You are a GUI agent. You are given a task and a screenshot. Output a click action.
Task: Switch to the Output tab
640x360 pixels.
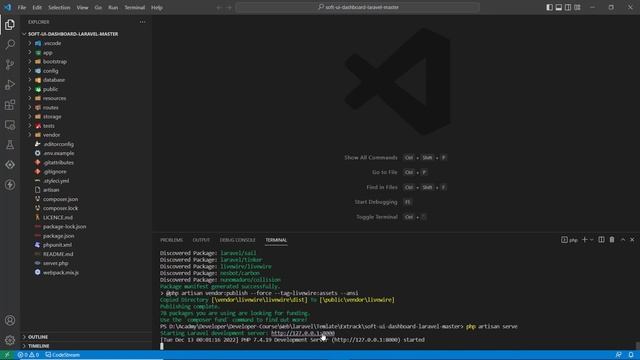coord(201,240)
